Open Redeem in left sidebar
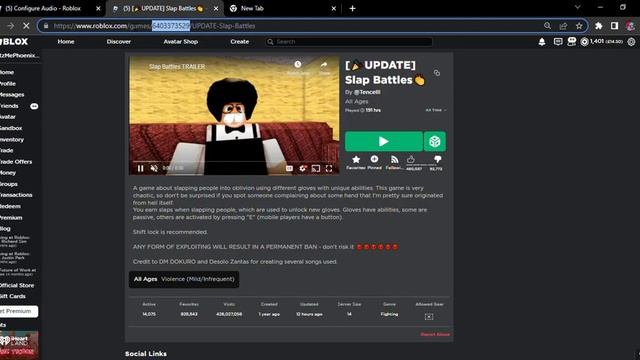This screenshot has width=640, height=360. coord(11,207)
